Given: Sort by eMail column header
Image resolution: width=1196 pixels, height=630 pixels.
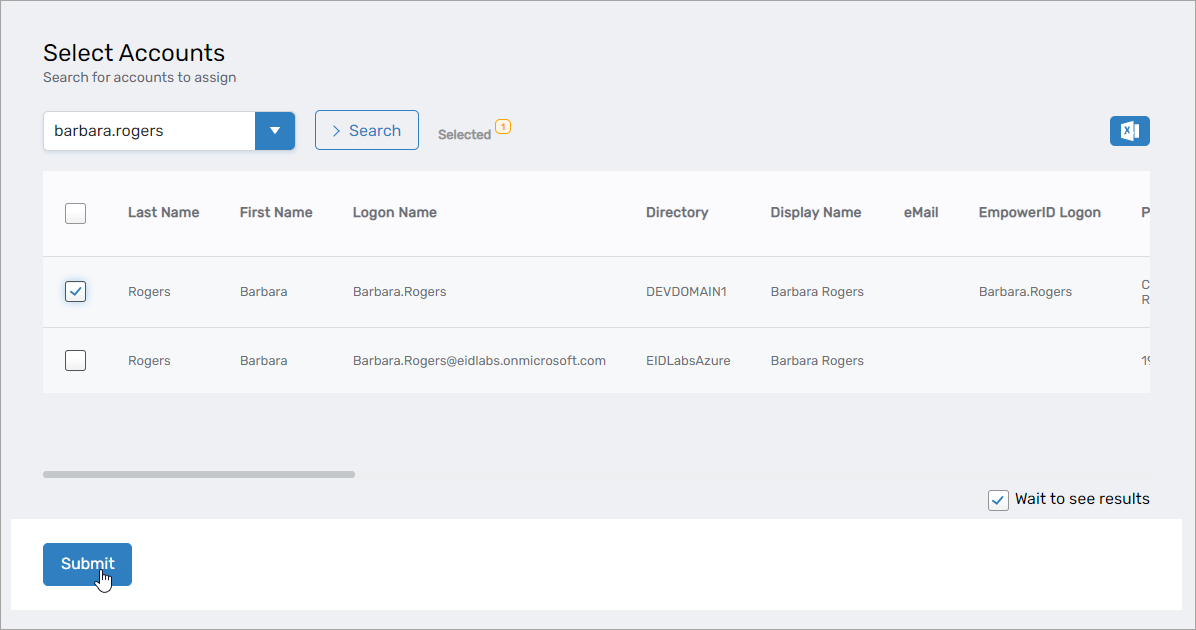Looking at the screenshot, I should (x=920, y=213).
